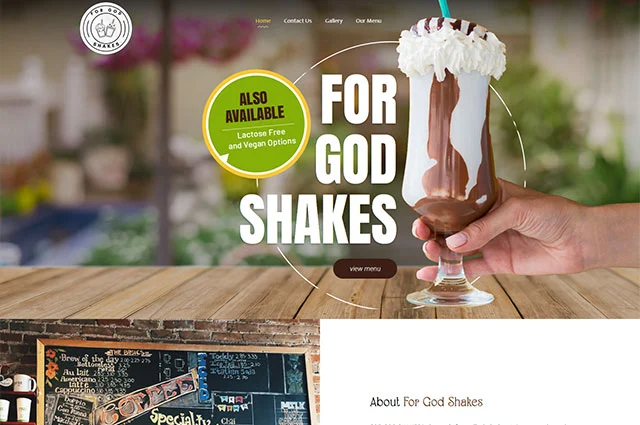This screenshot has height=425, width=640.
Task: Click the pink hanging flowers in background
Action: (176, 43)
